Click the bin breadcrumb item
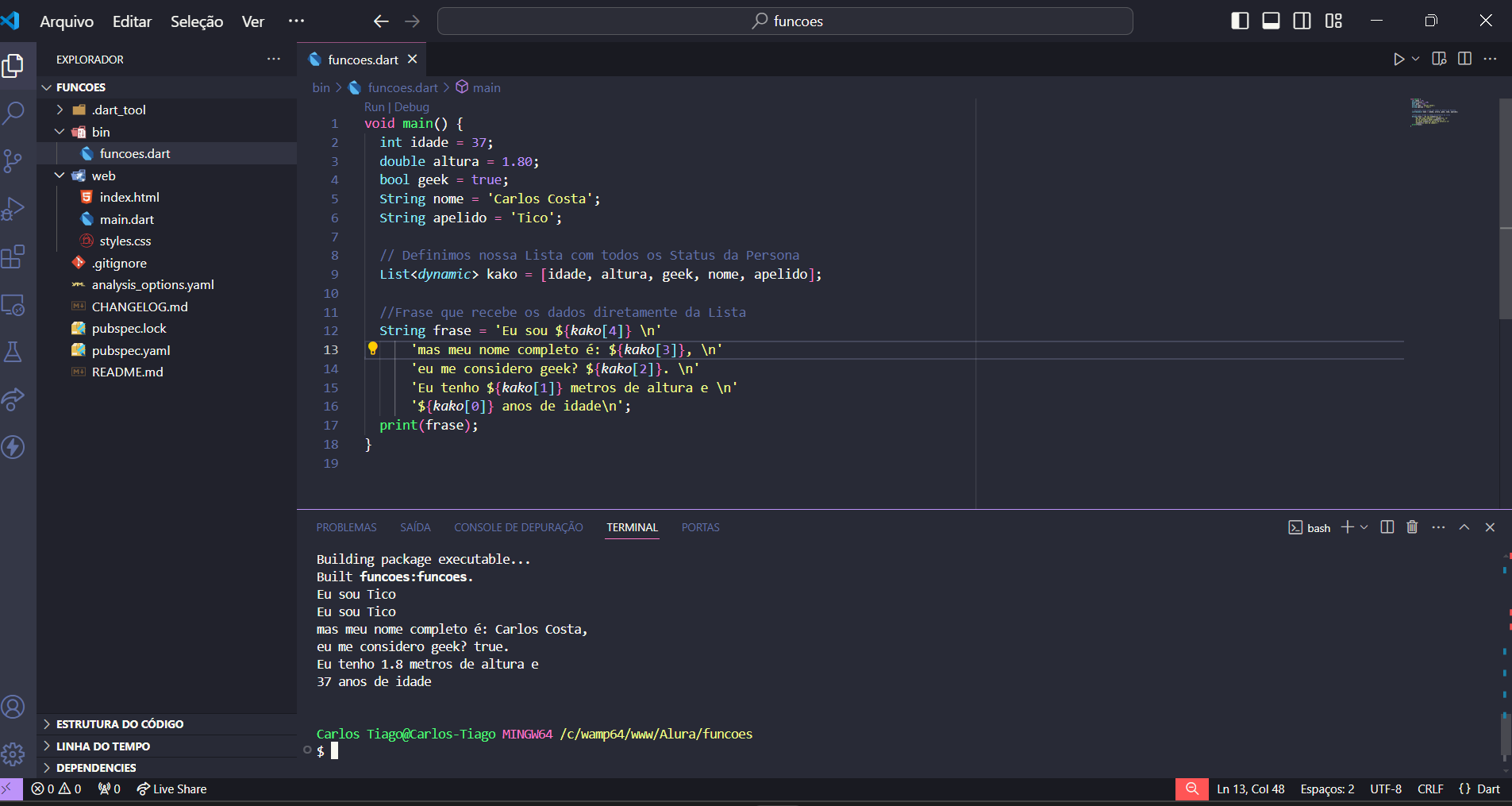This screenshot has width=1512, height=806. coord(321,87)
